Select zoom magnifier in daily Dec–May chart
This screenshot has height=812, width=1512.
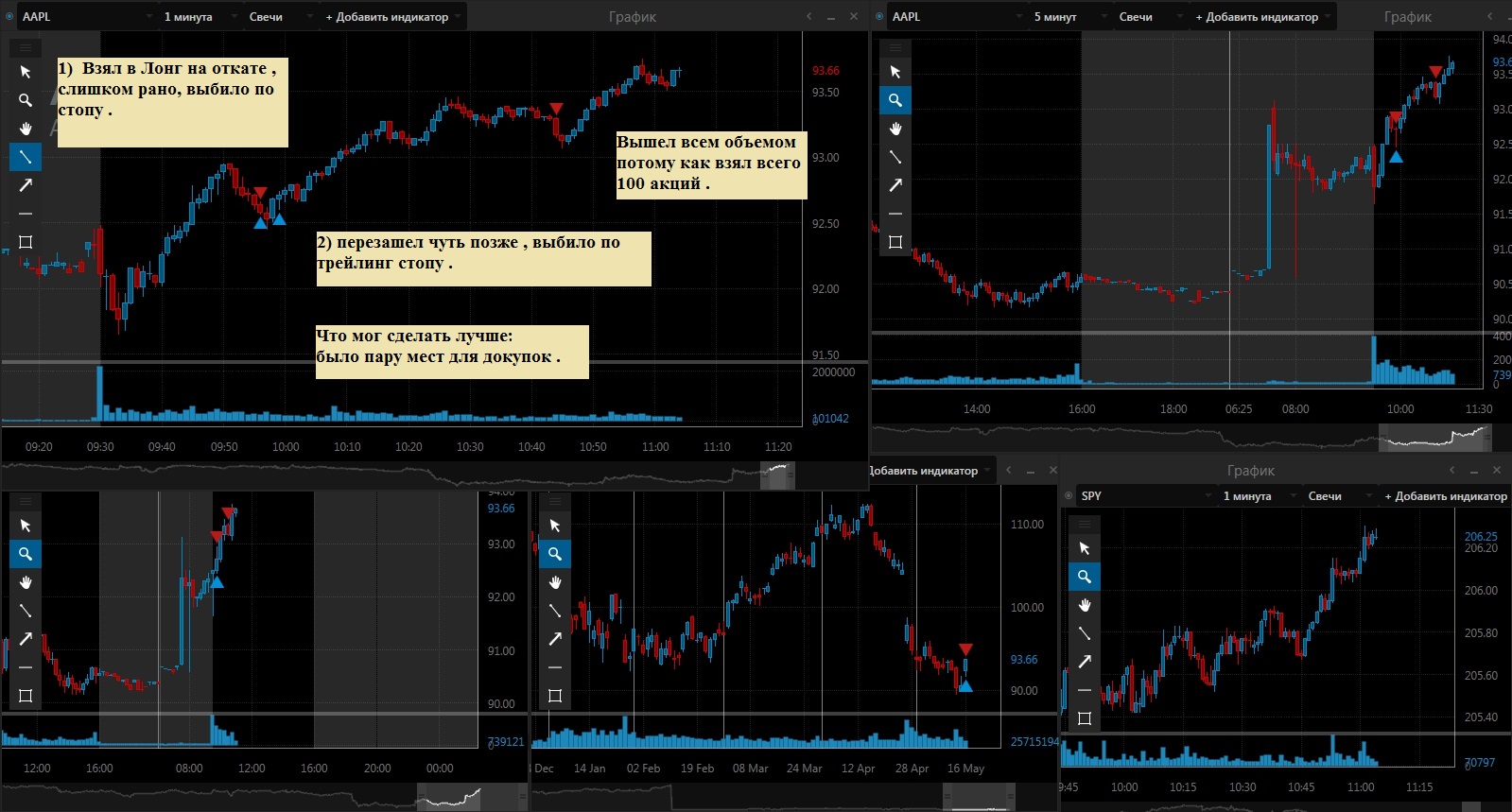(555, 554)
